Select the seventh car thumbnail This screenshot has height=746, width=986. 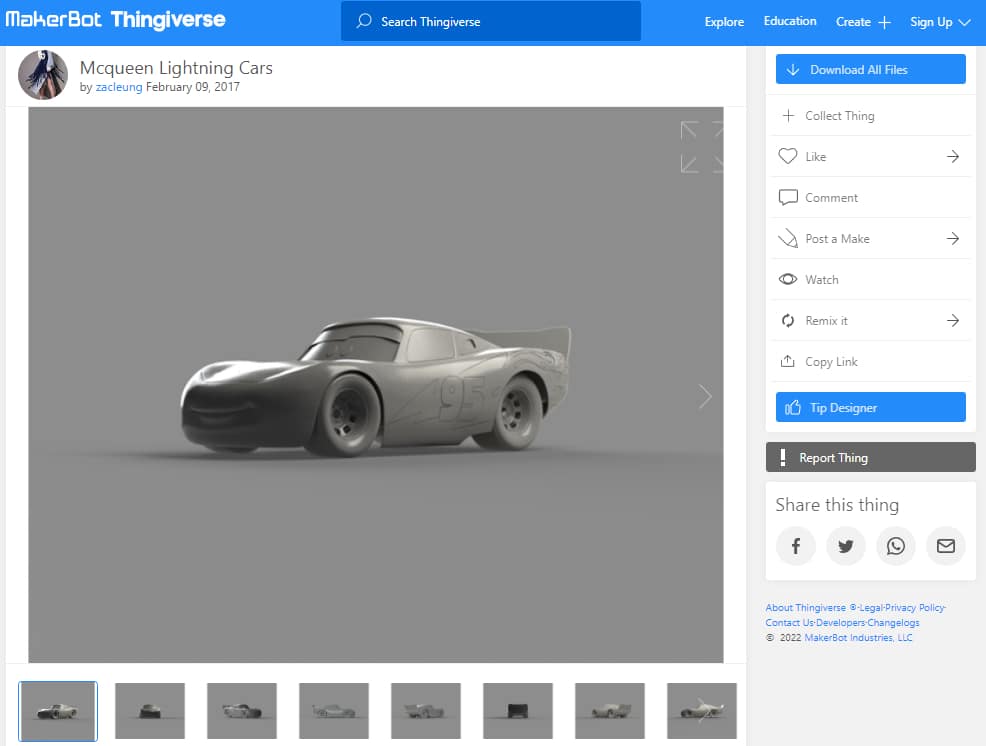click(x=609, y=711)
